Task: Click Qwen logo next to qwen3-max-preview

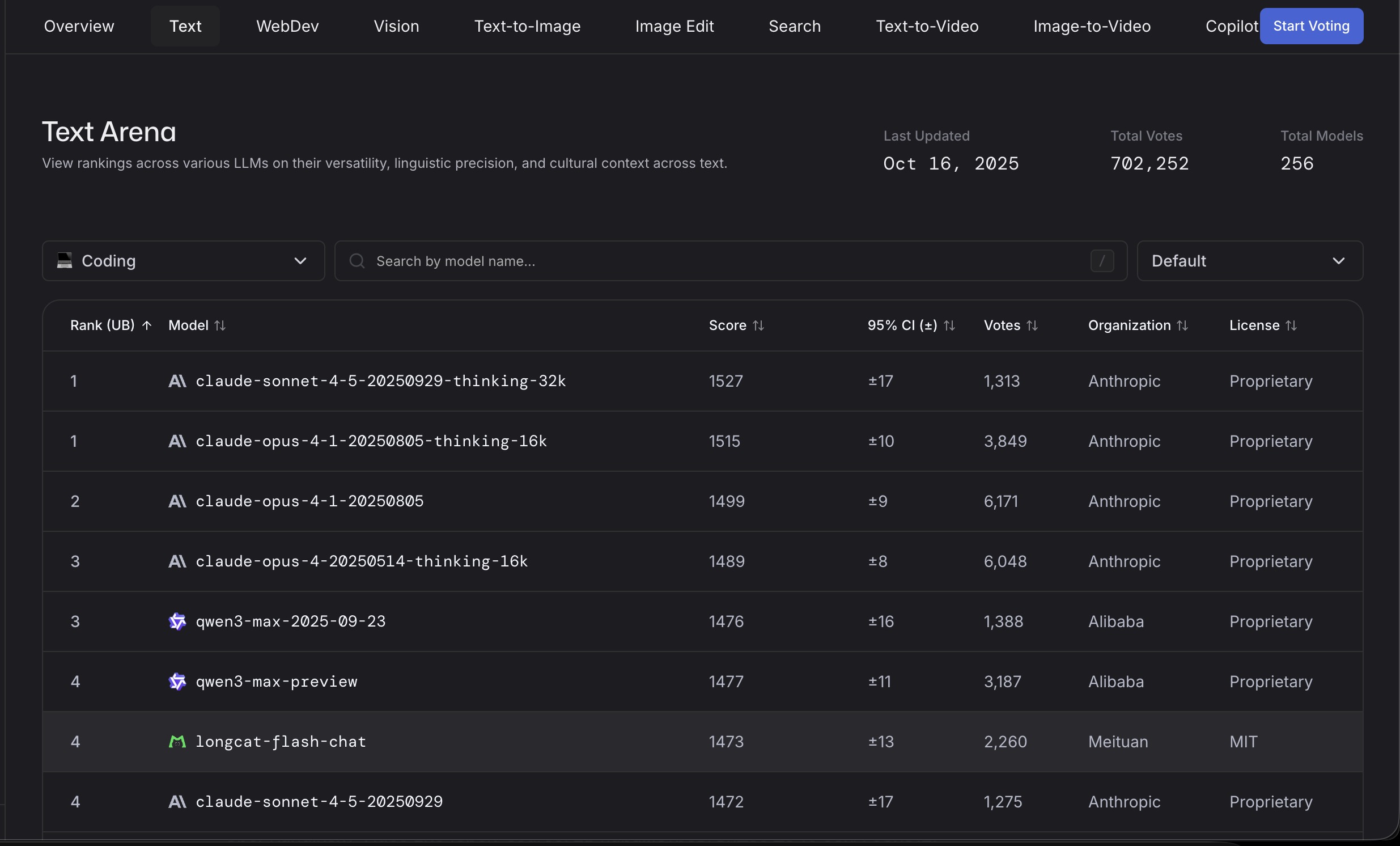Action: tap(177, 681)
